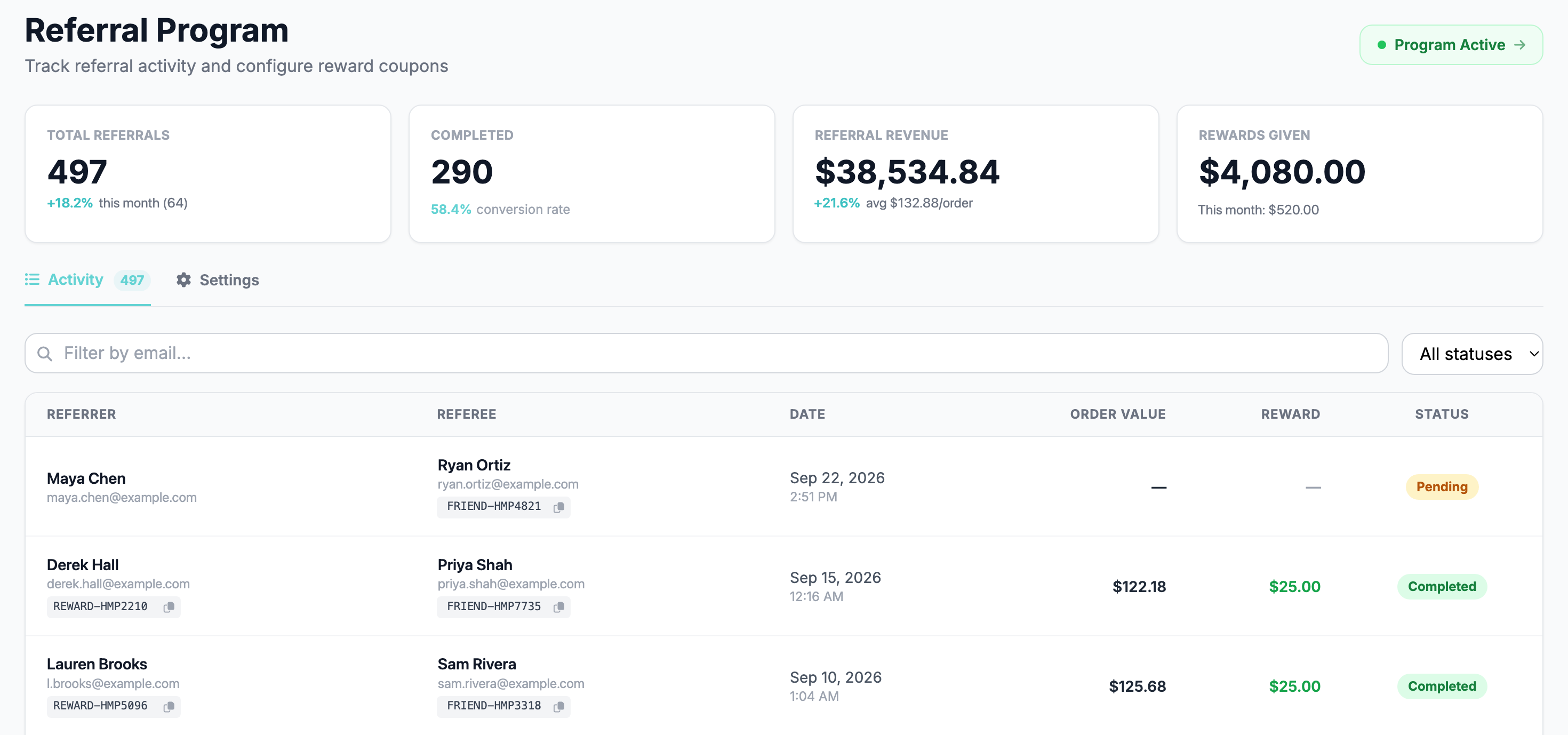The height and width of the screenshot is (735, 1568).
Task: Click the 497 count badge on Activity
Action: tap(132, 279)
